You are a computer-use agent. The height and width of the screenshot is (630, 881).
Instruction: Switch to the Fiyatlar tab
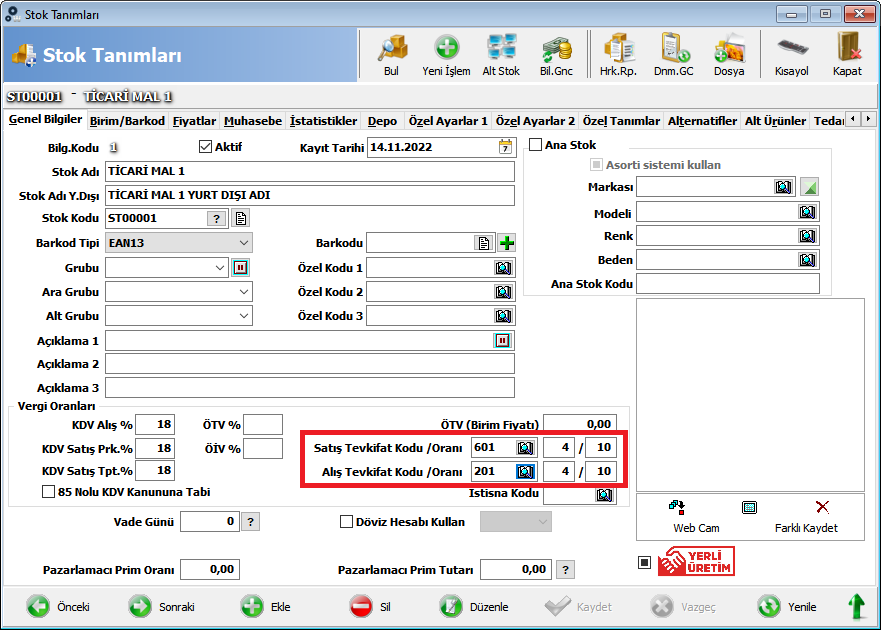tap(194, 121)
